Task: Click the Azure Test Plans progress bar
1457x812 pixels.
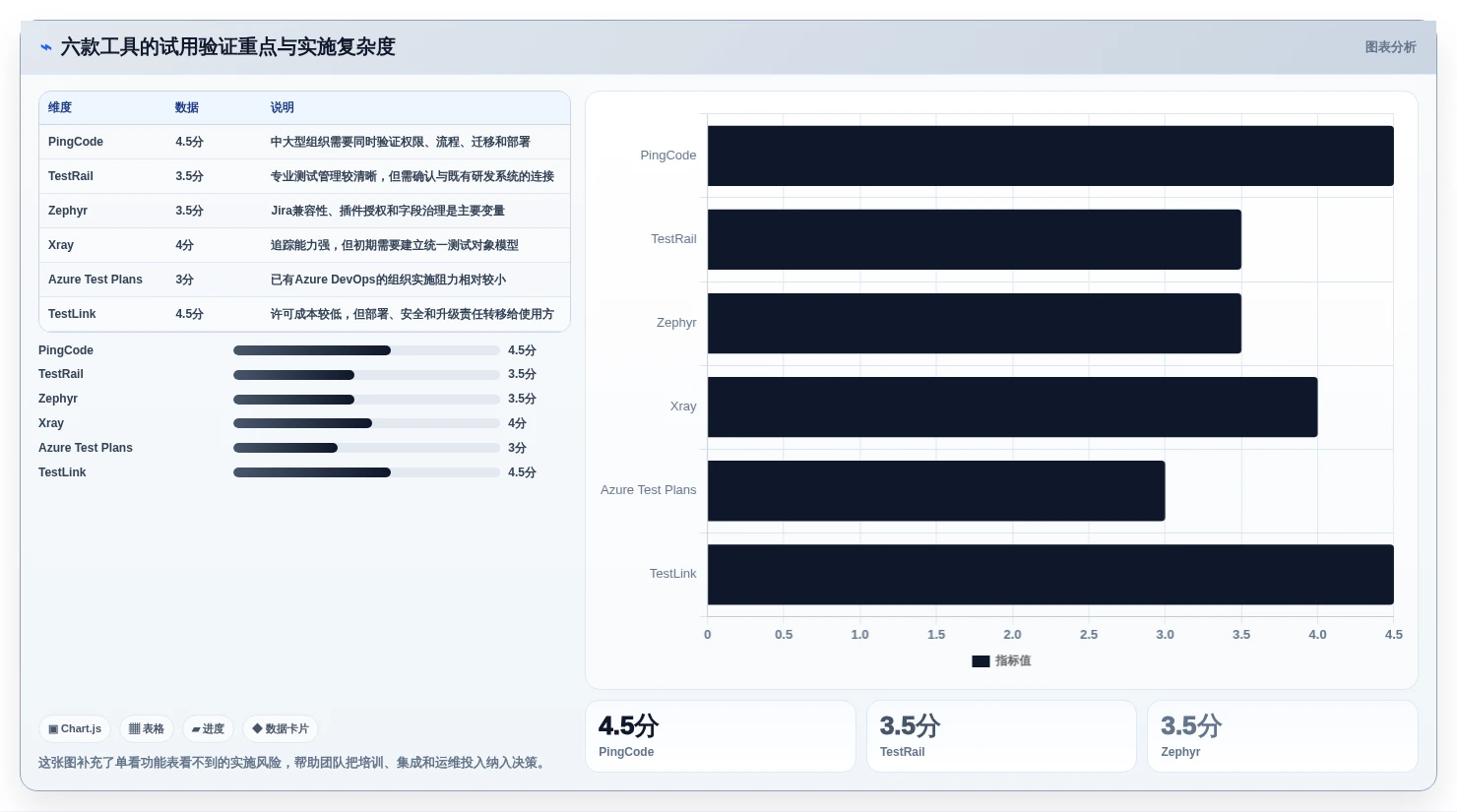Action: [366, 448]
